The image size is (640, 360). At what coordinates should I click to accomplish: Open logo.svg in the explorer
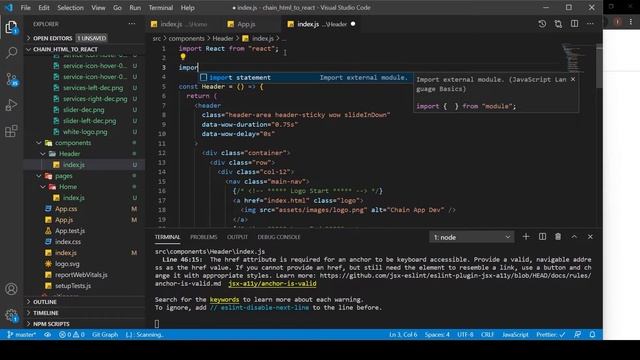coord(67,264)
